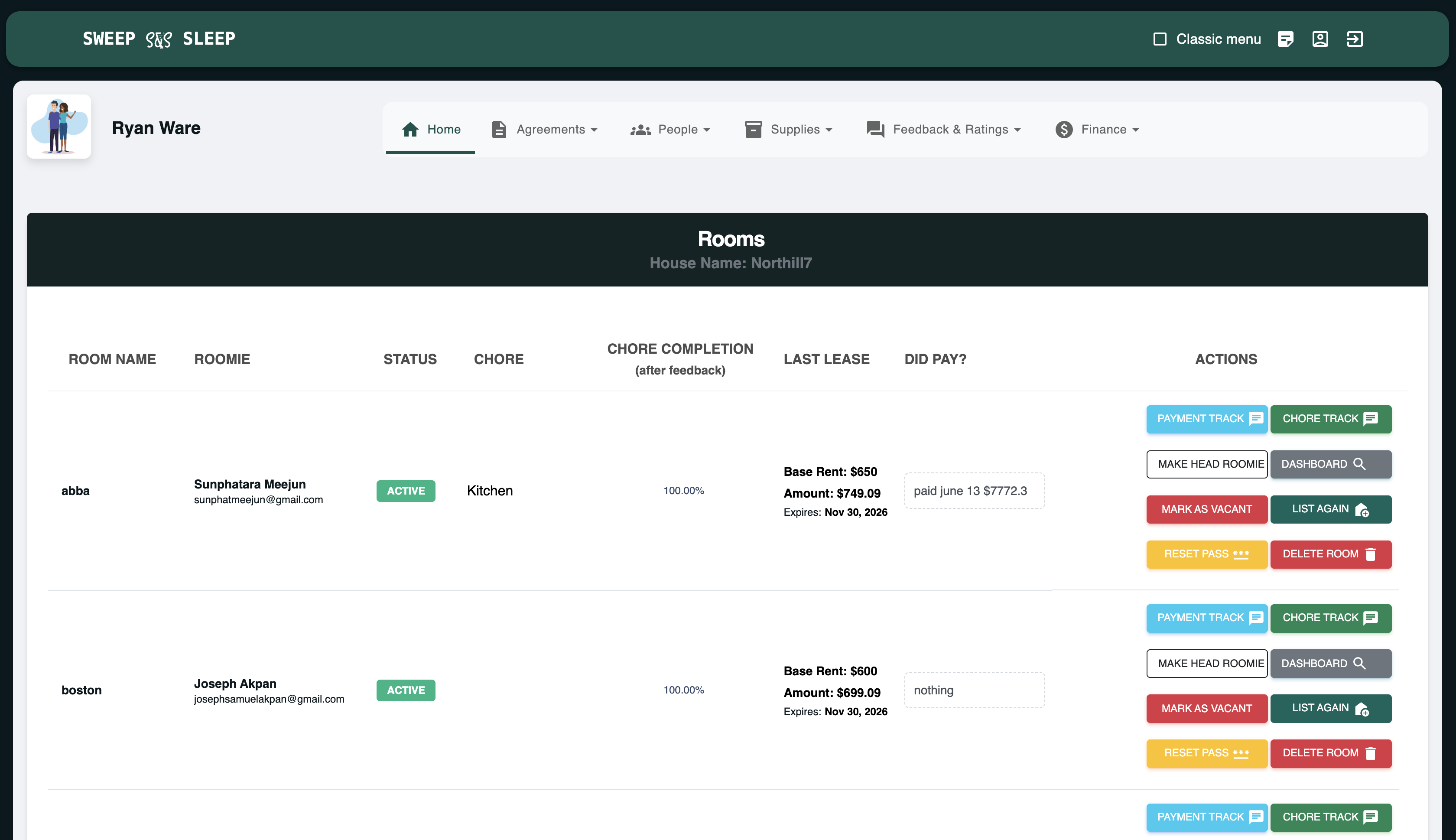
Task: Click the 'nothing' did-pay field for boston
Action: (x=974, y=690)
